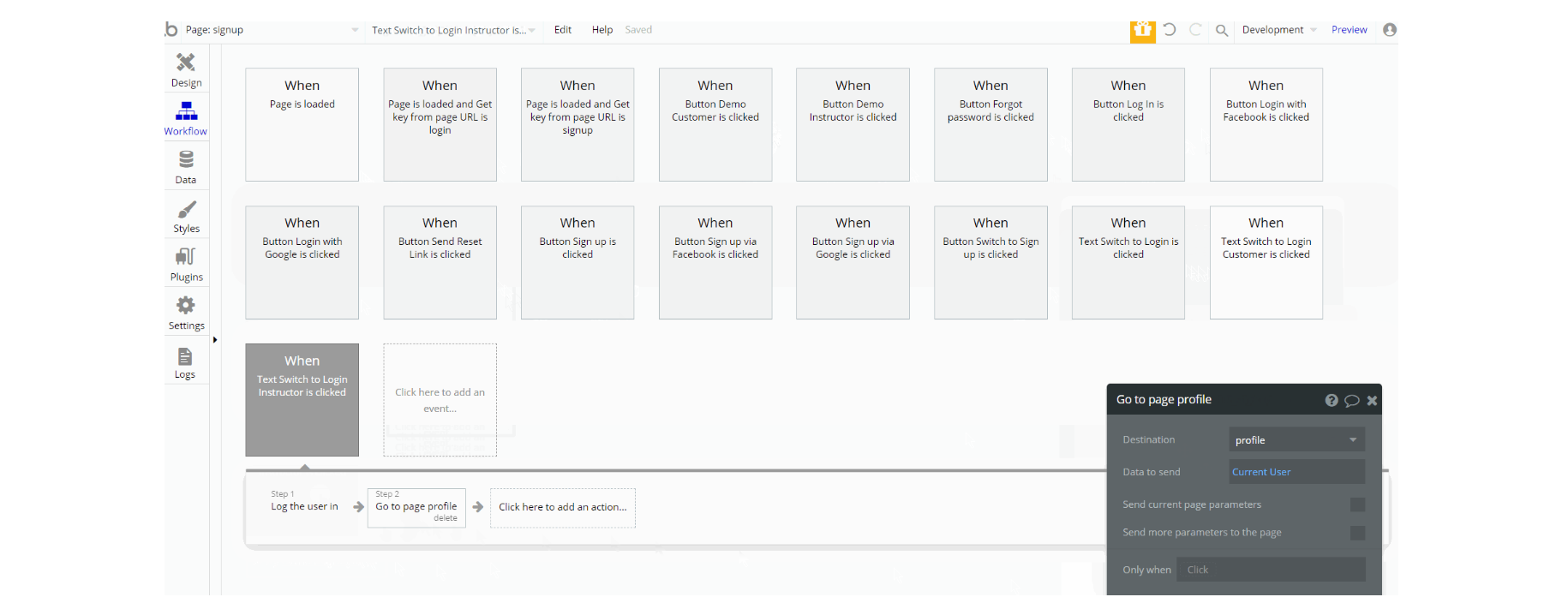Click the search magnifier icon
The width and height of the screenshot is (1568, 603).
pos(1222,30)
